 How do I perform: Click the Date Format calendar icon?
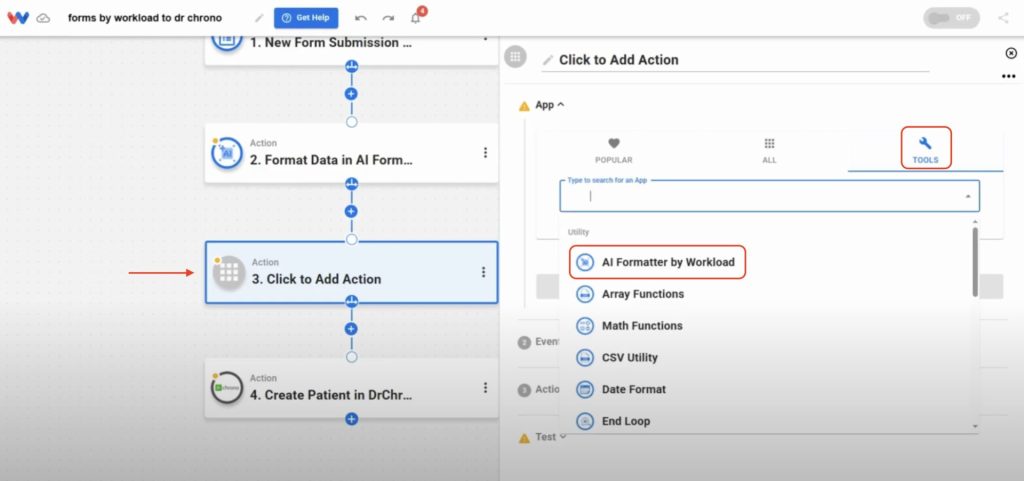584,390
